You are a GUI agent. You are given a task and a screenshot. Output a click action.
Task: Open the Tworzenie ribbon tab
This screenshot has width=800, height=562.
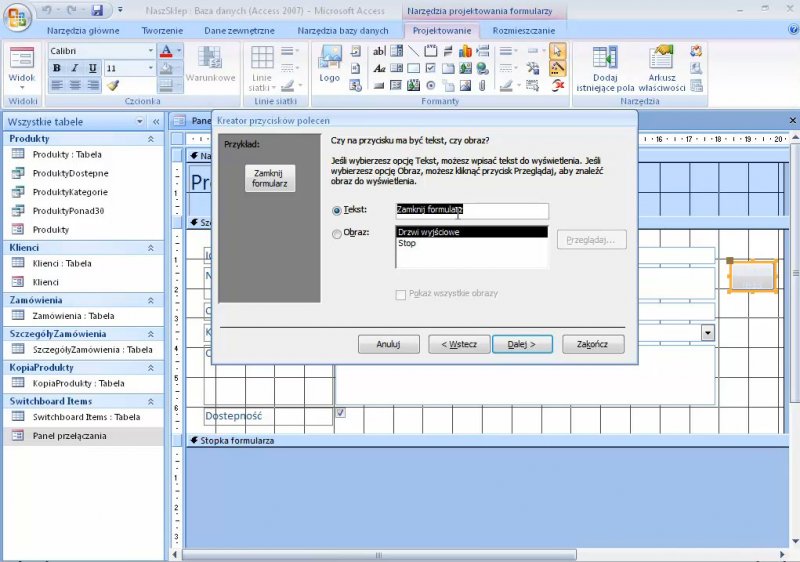(x=162, y=31)
